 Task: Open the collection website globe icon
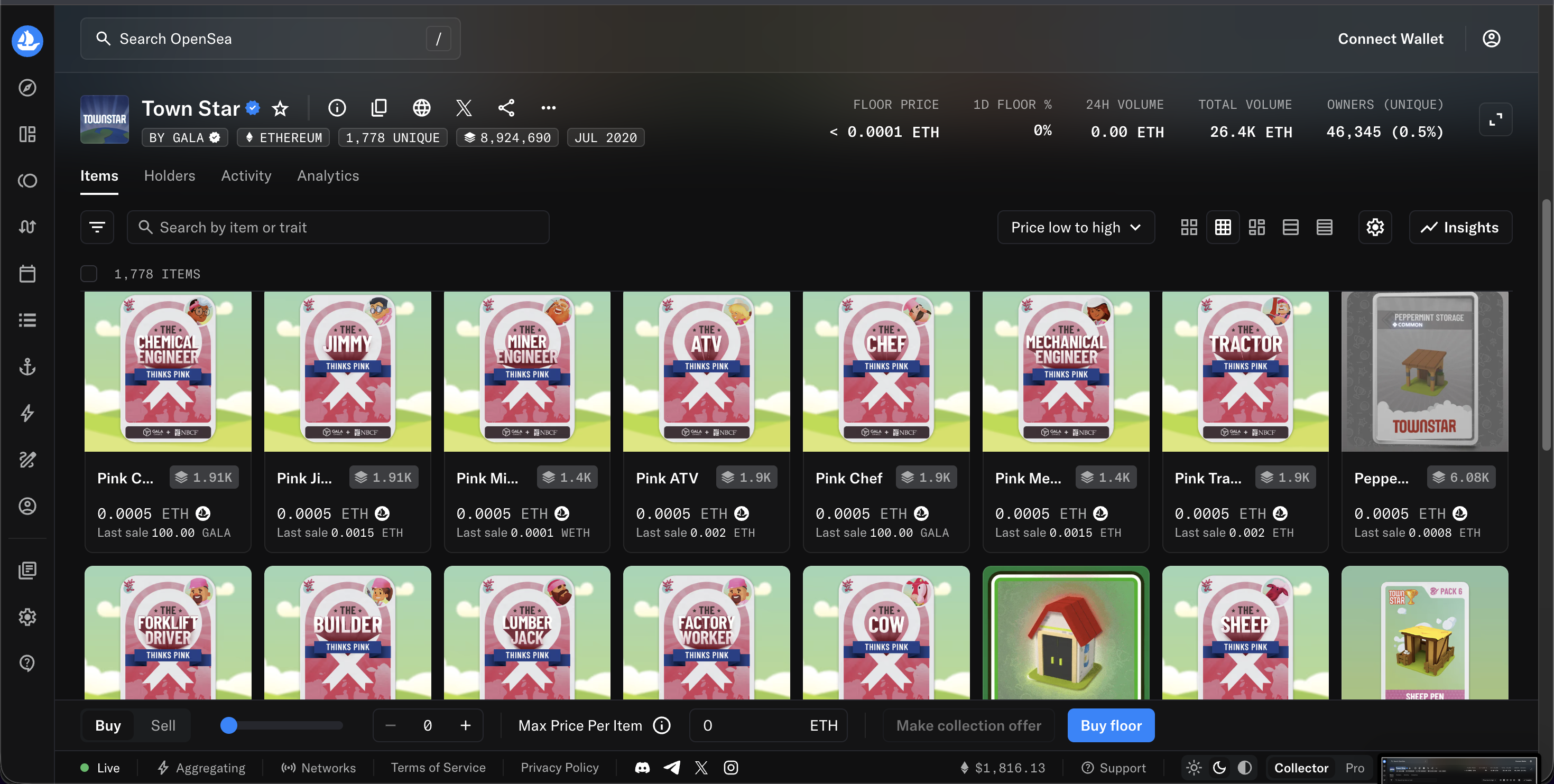coord(421,108)
